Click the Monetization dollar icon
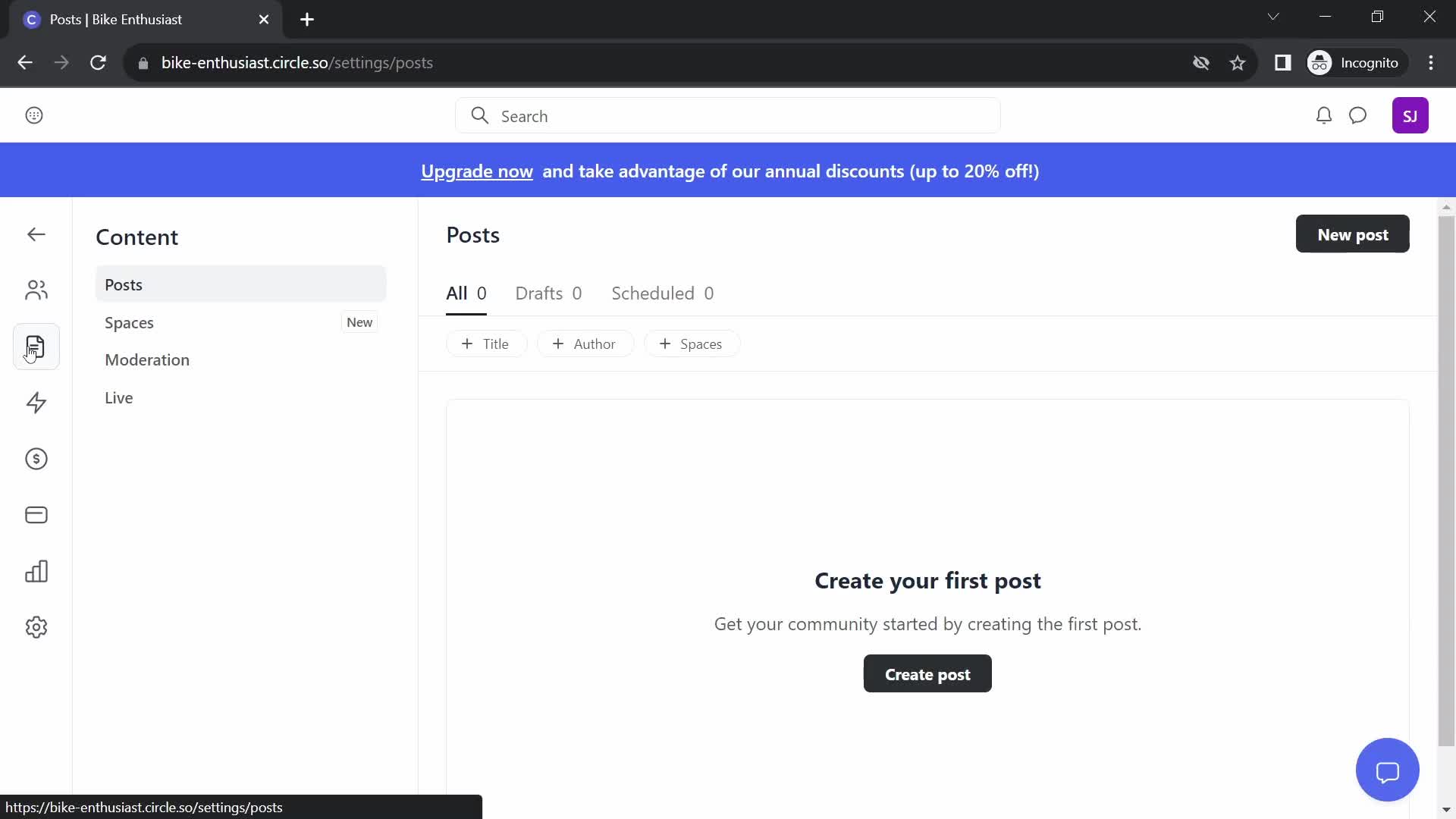Image resolution: width=1456 pixels, height=819 pixels. [36, 459]
